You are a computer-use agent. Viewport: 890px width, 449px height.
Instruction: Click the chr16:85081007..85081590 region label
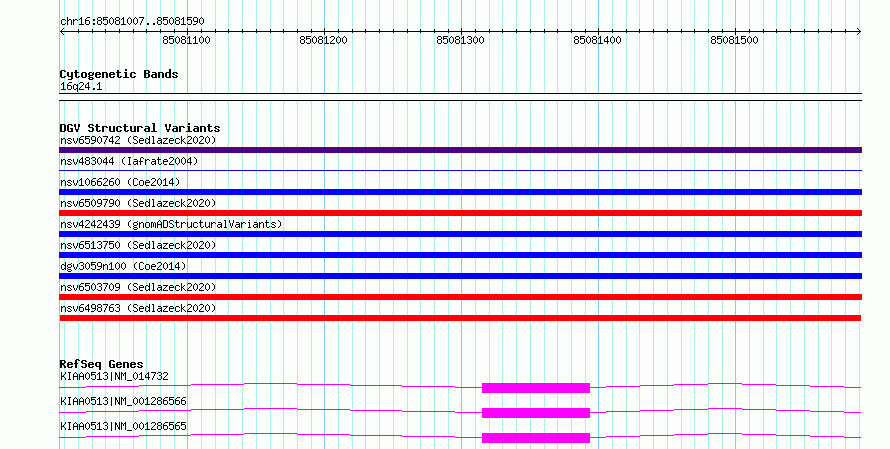click(132, 22)
